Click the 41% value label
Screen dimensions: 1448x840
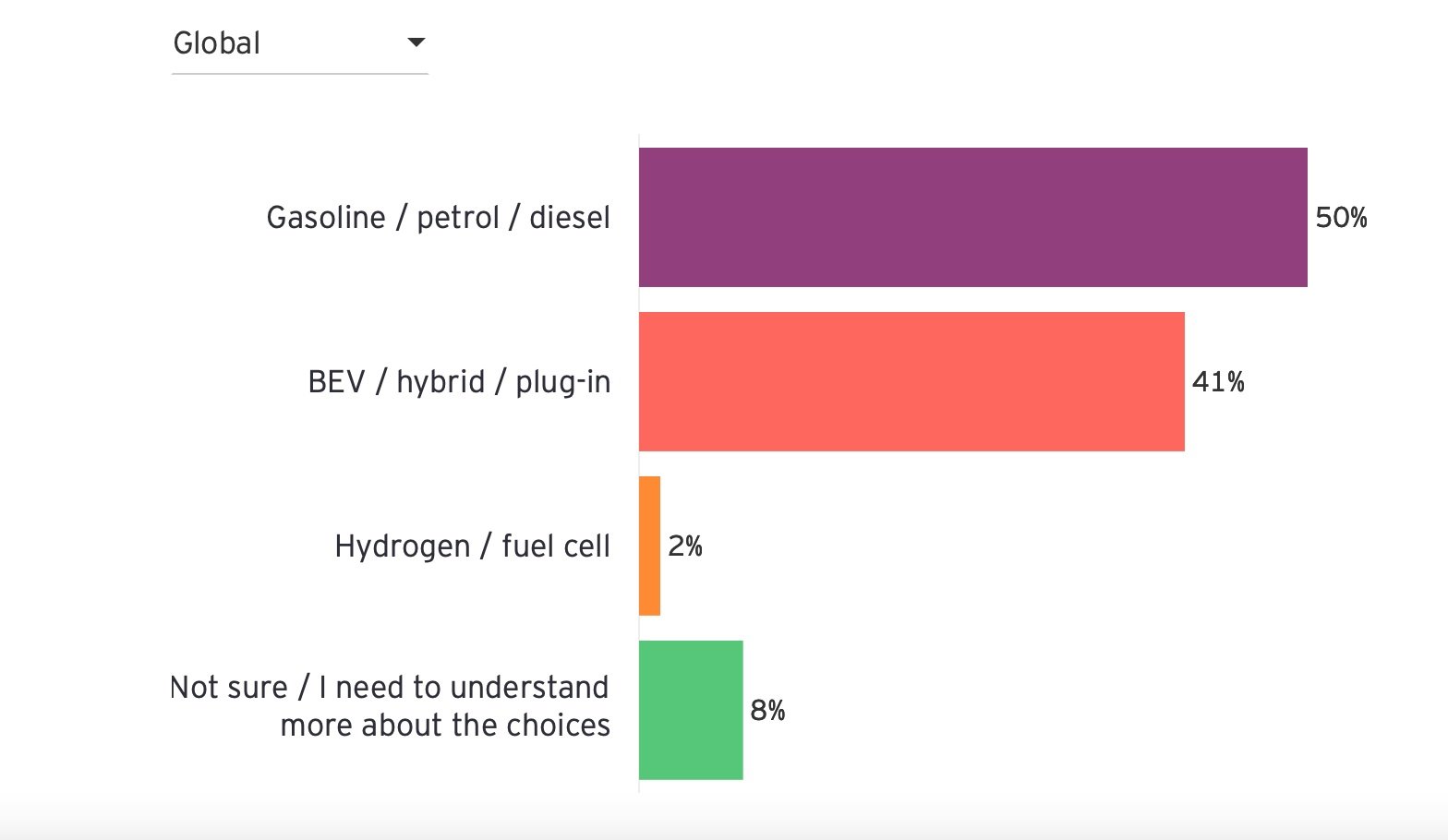[x=1218, y=382]
